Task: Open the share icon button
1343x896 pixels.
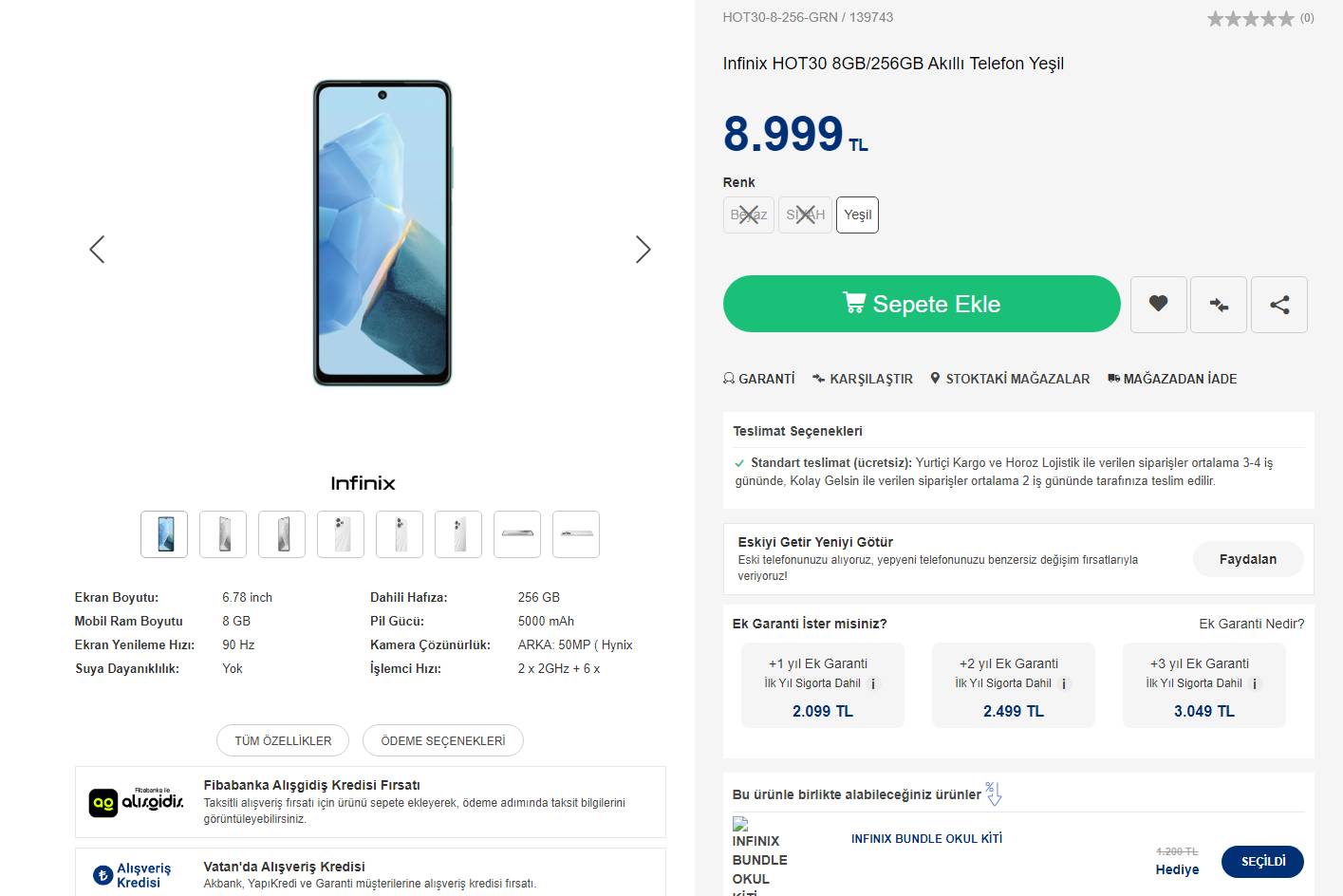Action: pyautogui.click(x=1279, y=304)
